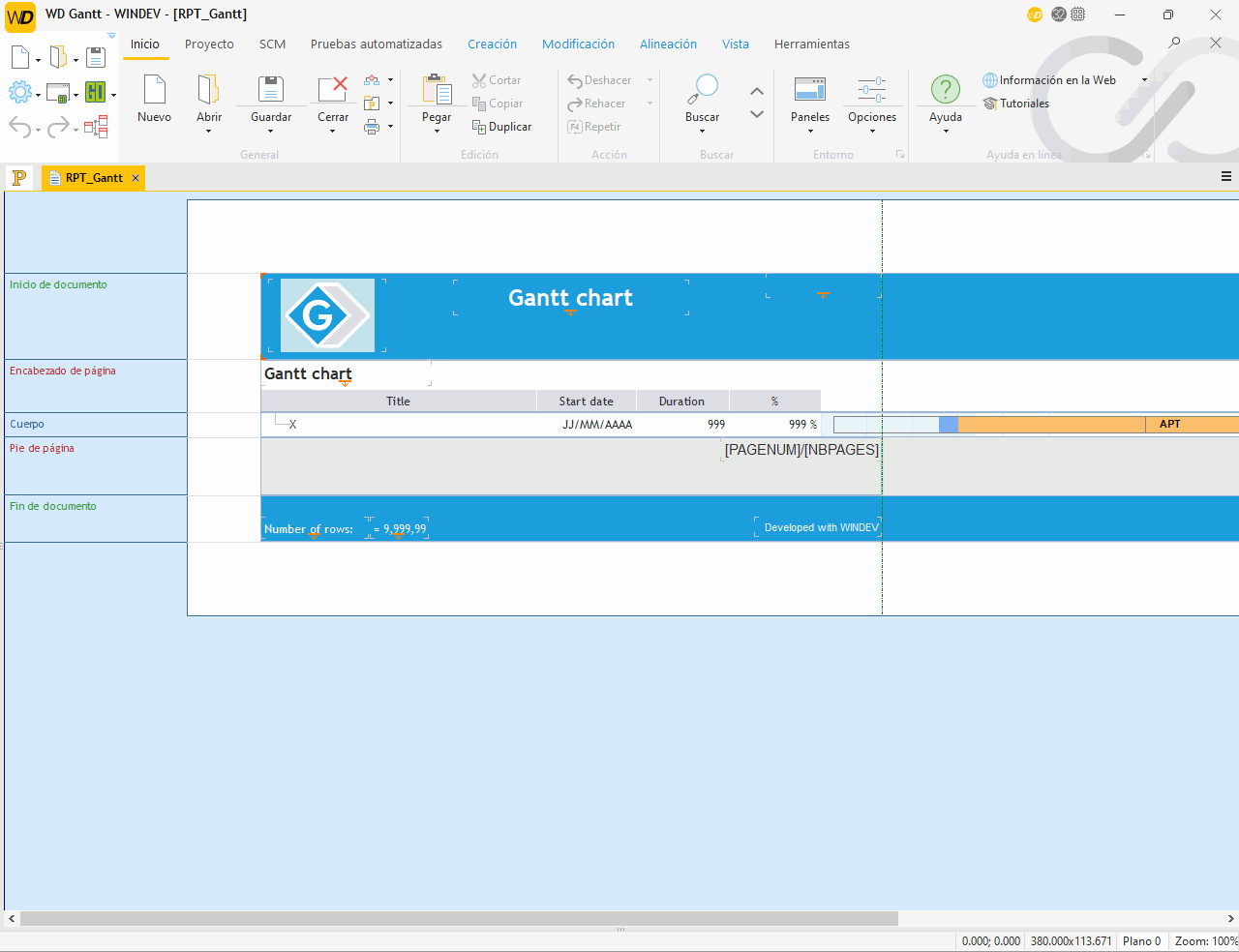The image size is (1239, 952).
Task: Click the Cortar scissors button
Action: coord(497,80)
